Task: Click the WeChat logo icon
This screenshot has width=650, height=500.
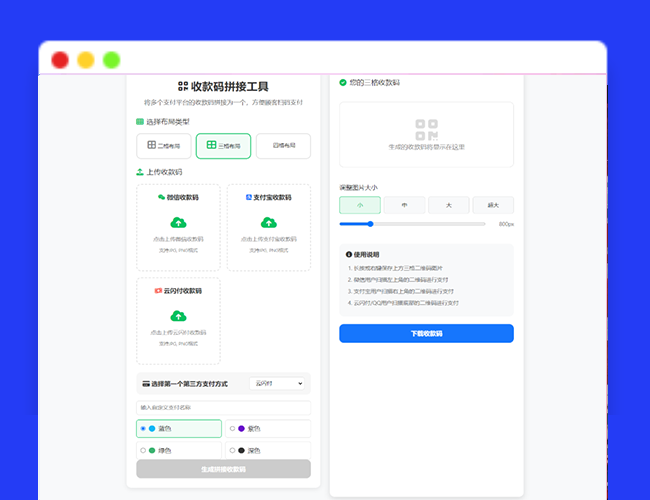Action: tap(161, 197)
